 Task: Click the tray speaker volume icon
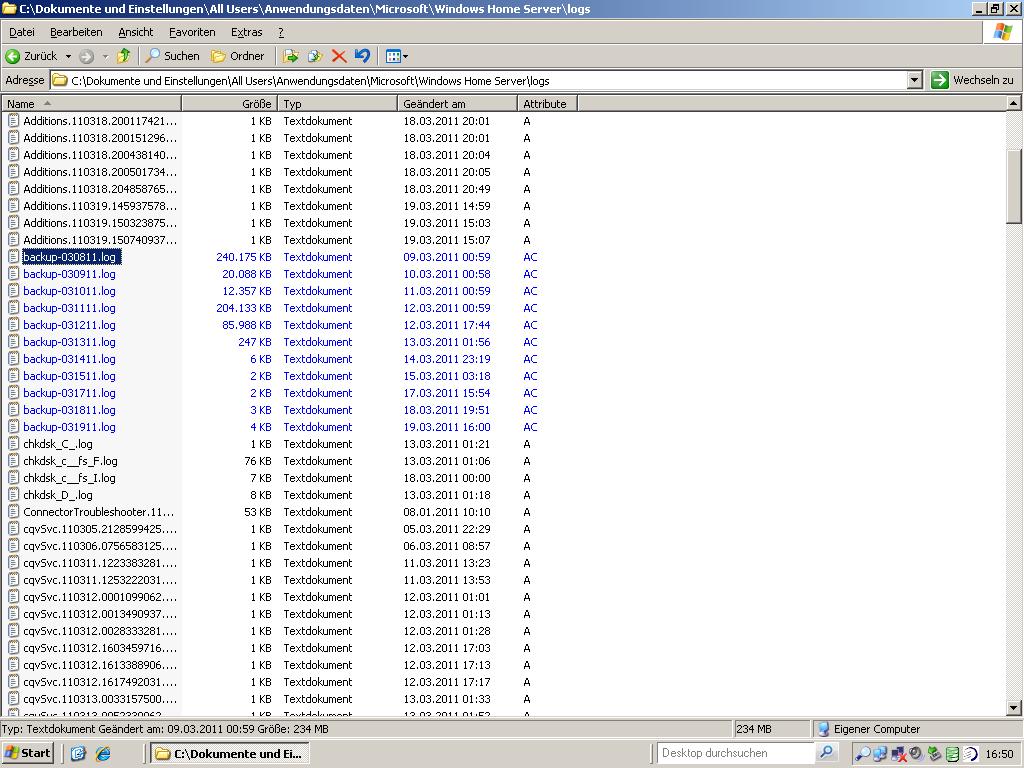[x=916, y=754]
